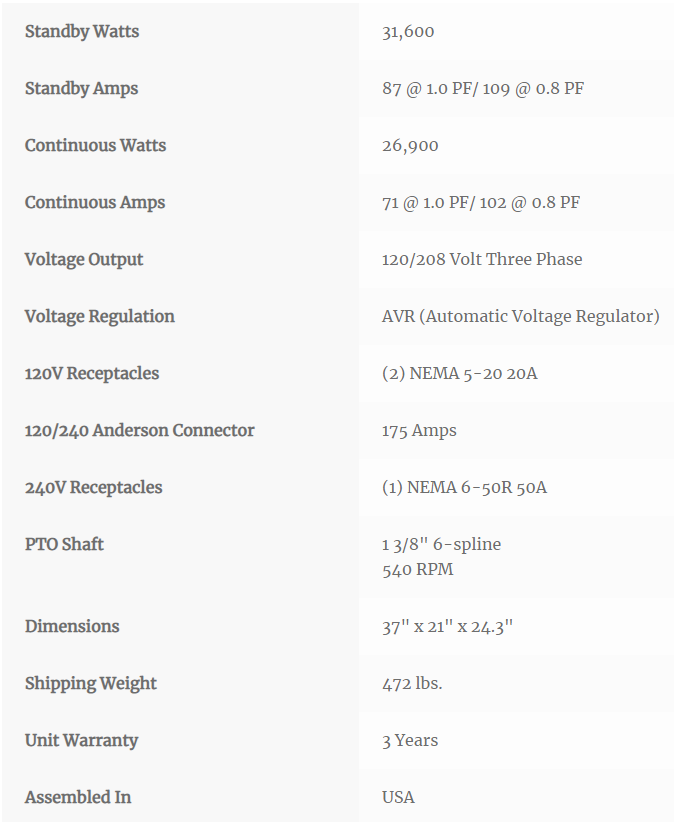Select the 31,600 standby watts value
The height and width of the screenshot is (822, 674).
[x=408, y=32]
